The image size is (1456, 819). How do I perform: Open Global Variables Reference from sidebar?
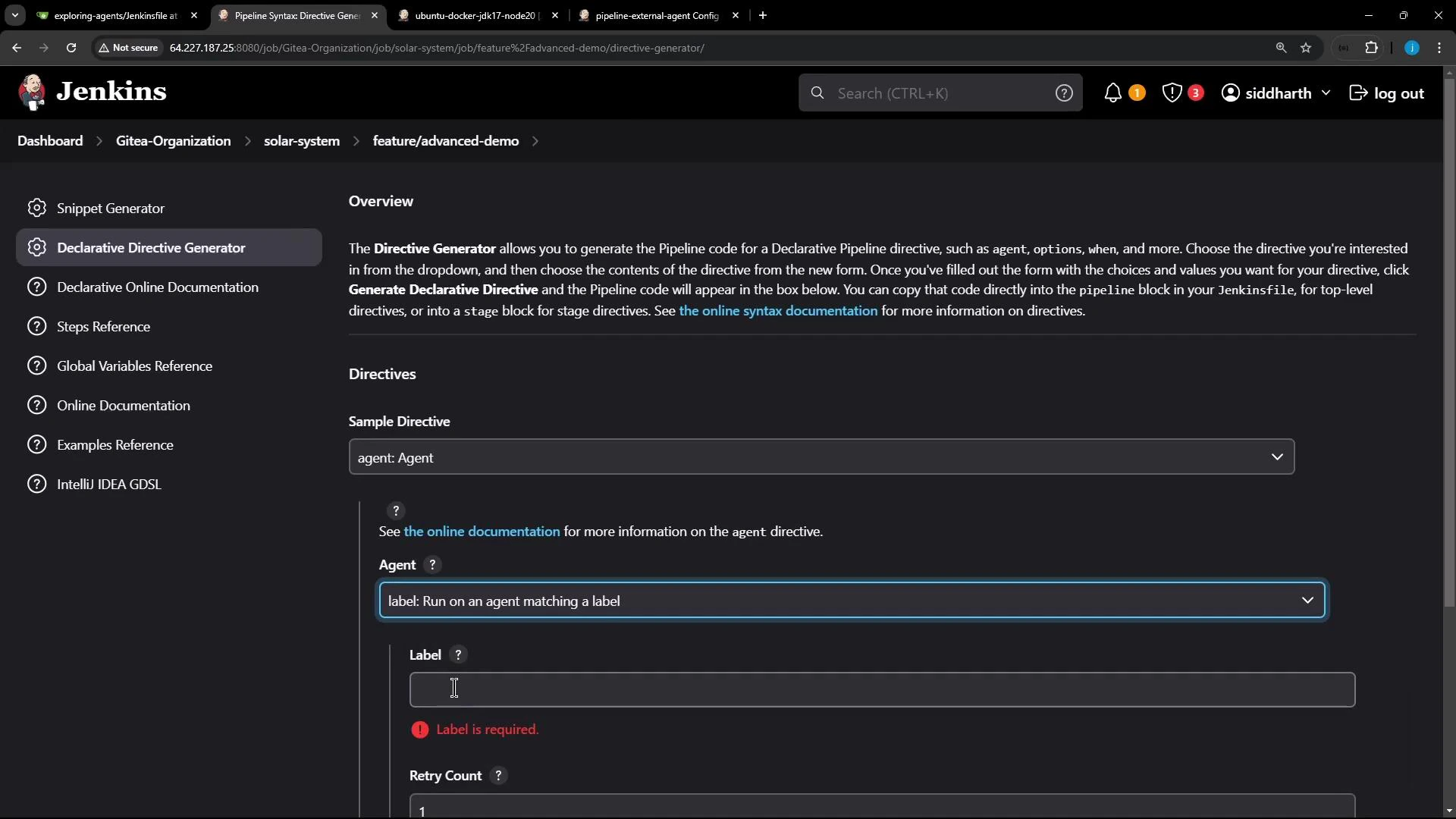coord(135,366)
